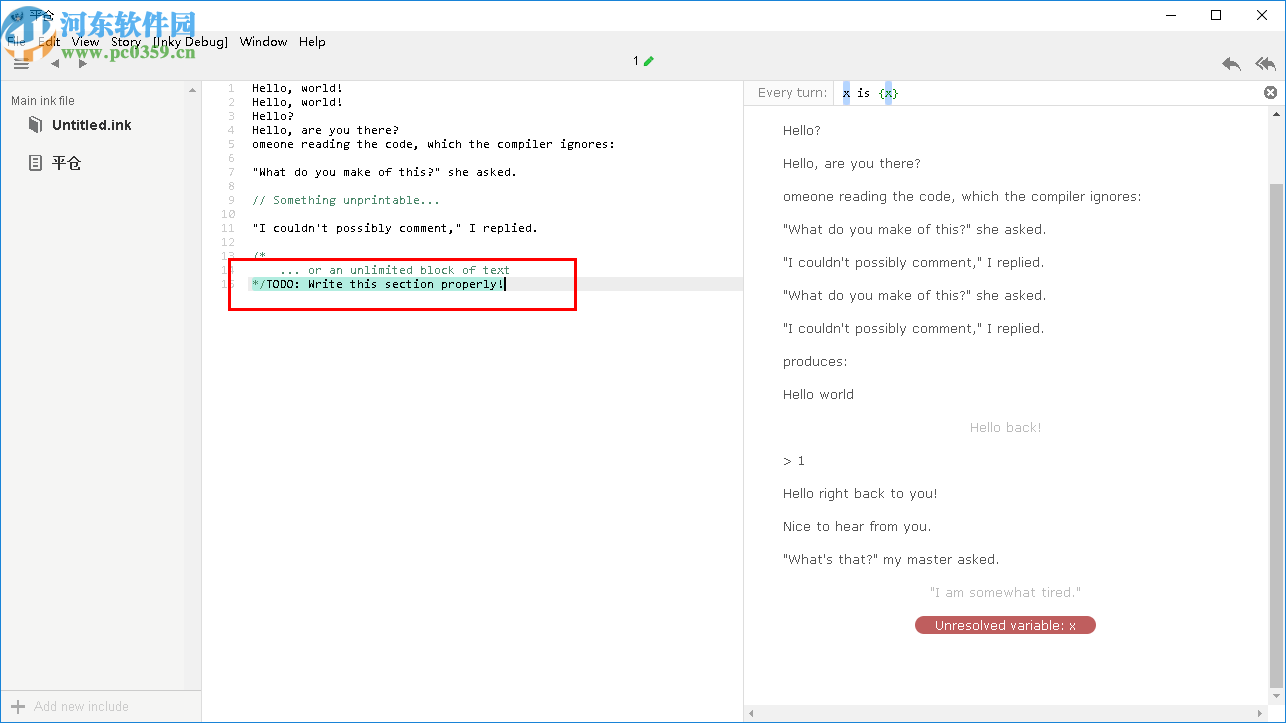Click 'Hello world' in the player output
This screenshot has width=1286, height=723.
point(818,394)
